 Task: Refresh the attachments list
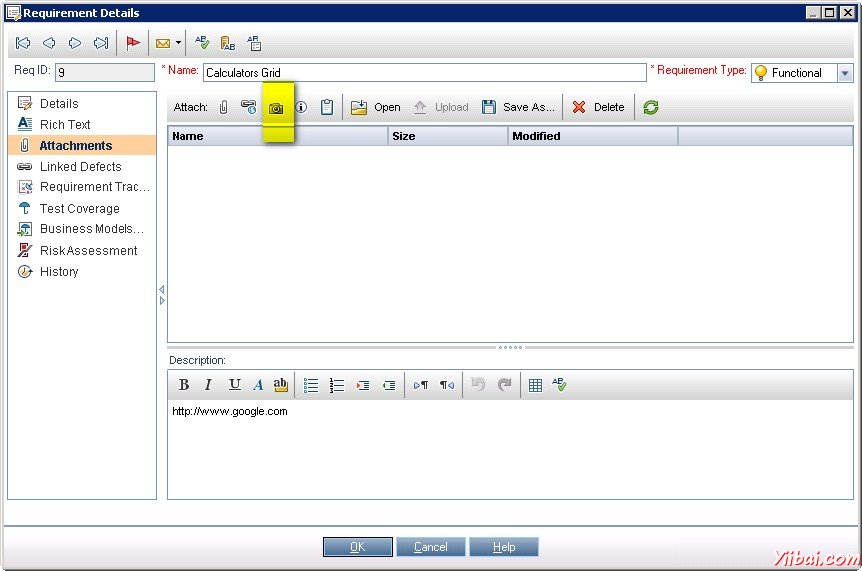click(651, 107)
